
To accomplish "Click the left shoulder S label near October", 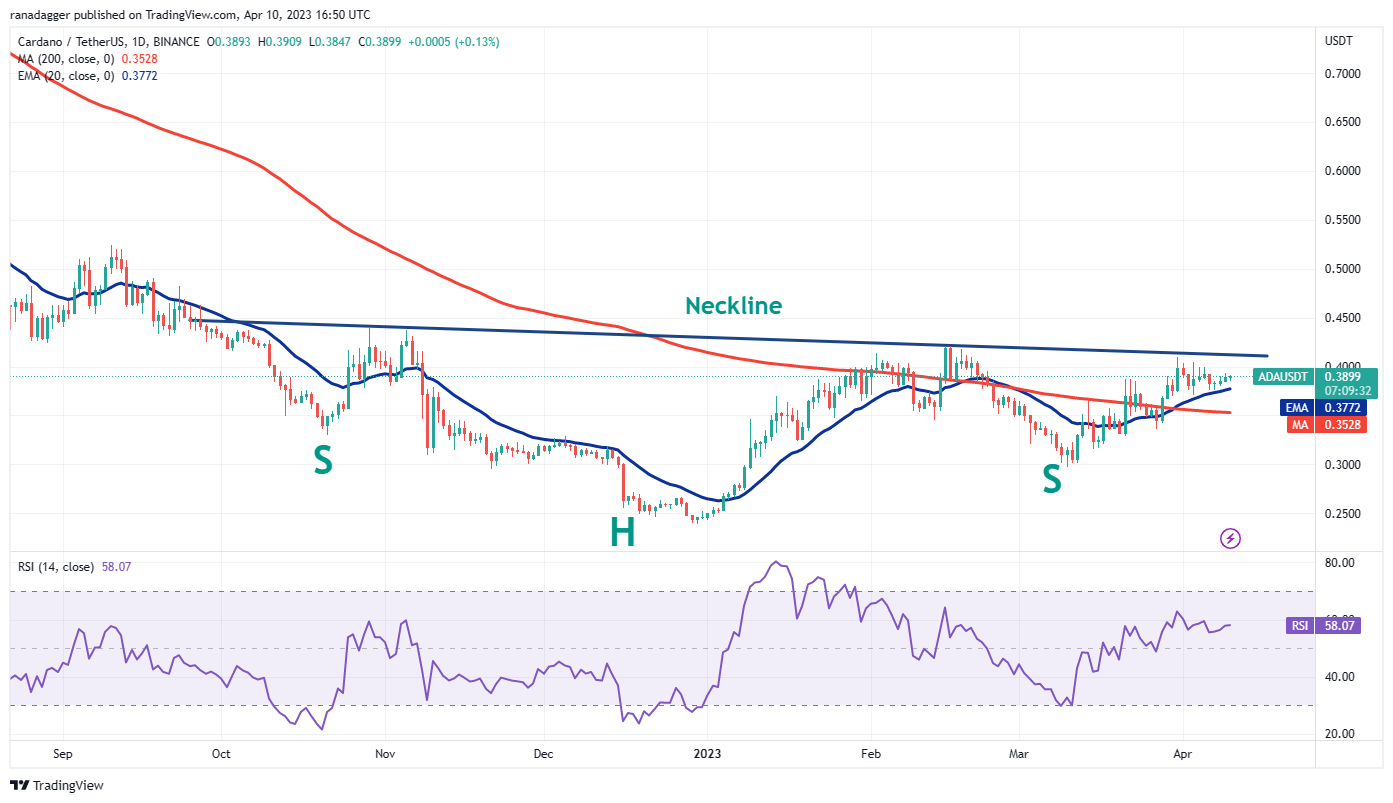I will point(322,459).
